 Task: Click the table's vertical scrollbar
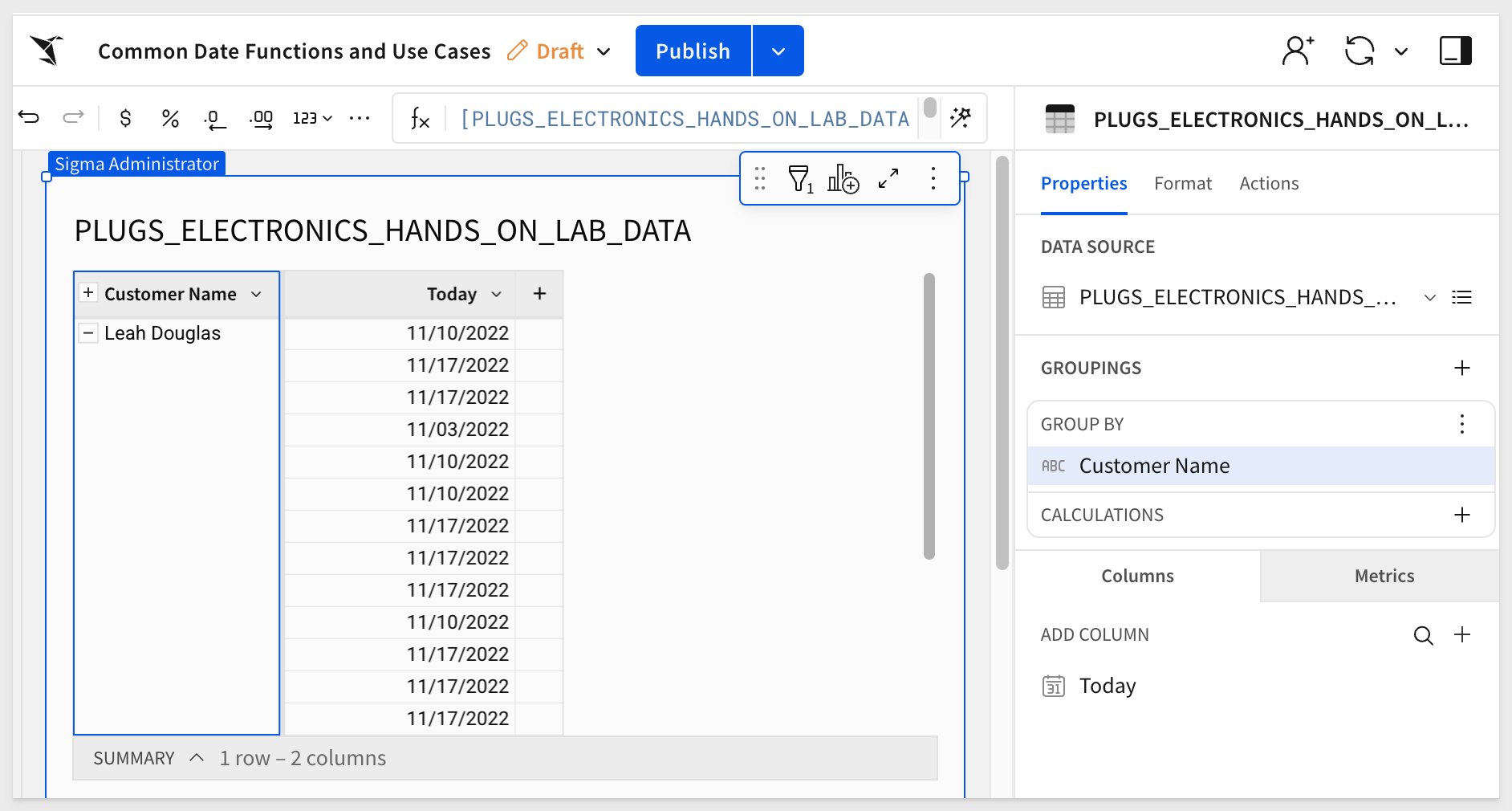tap(929, 416)
